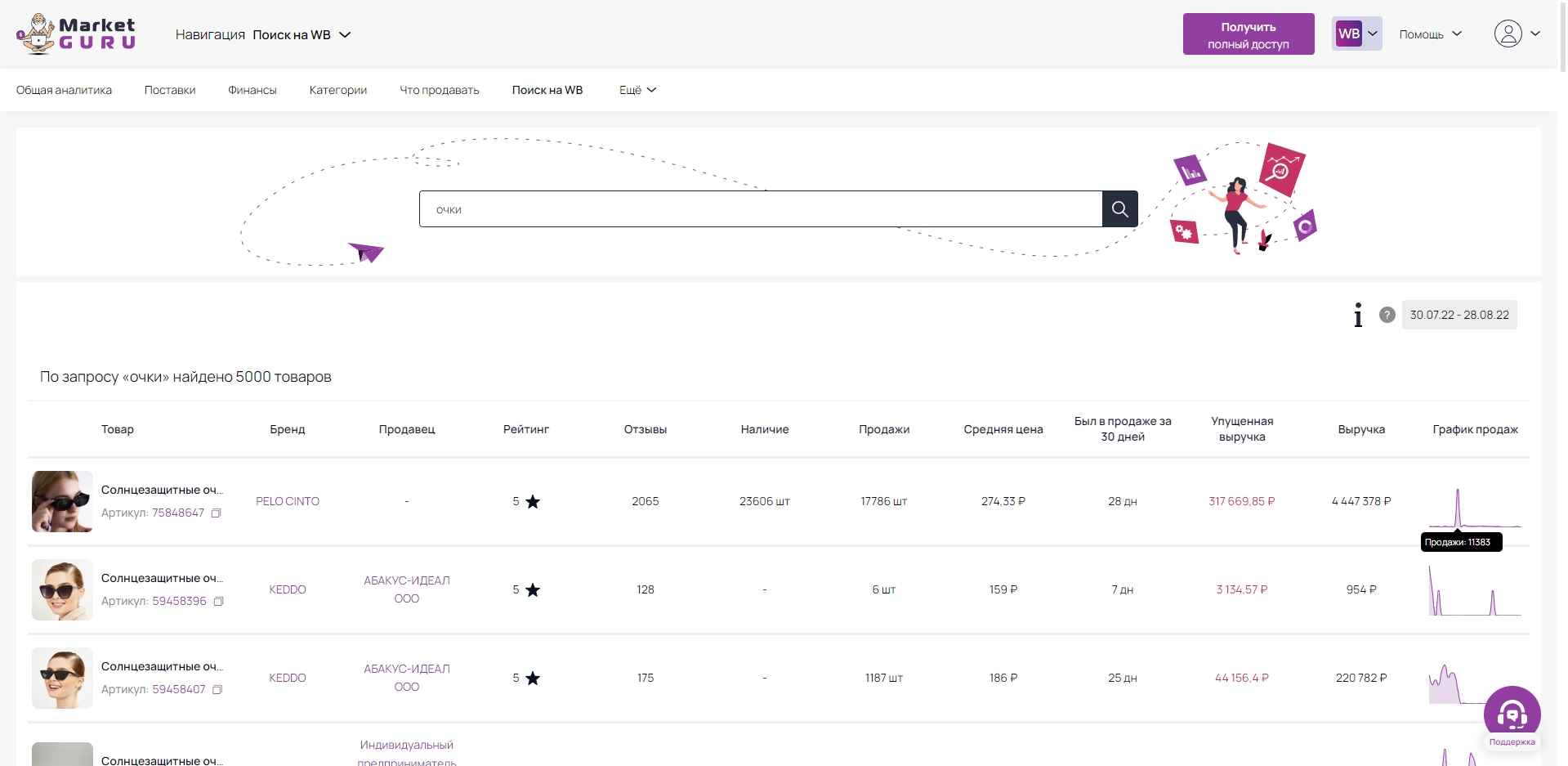Open the Что продавать tab
1568x766 pixels.
click(x=440, y=90)
